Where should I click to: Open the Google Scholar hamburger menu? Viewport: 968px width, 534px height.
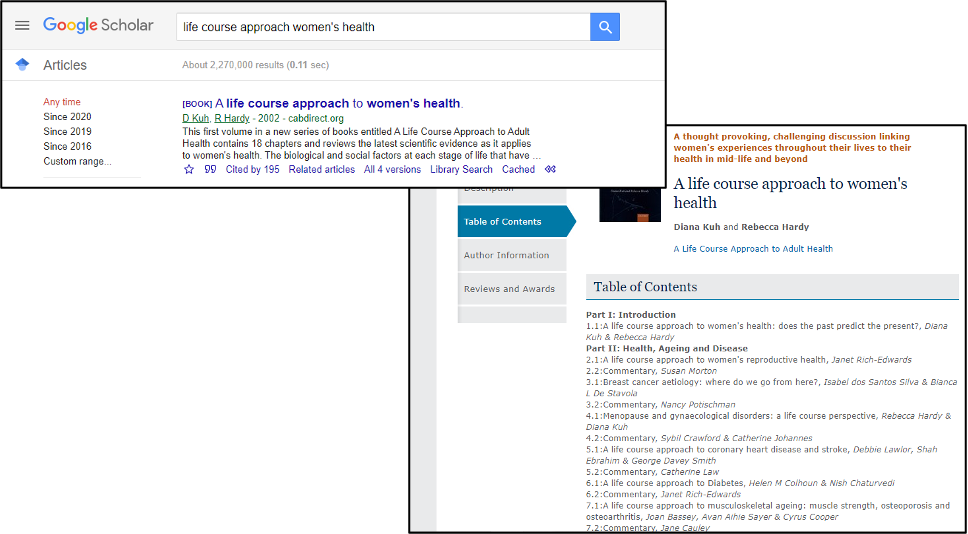[22, 26]
